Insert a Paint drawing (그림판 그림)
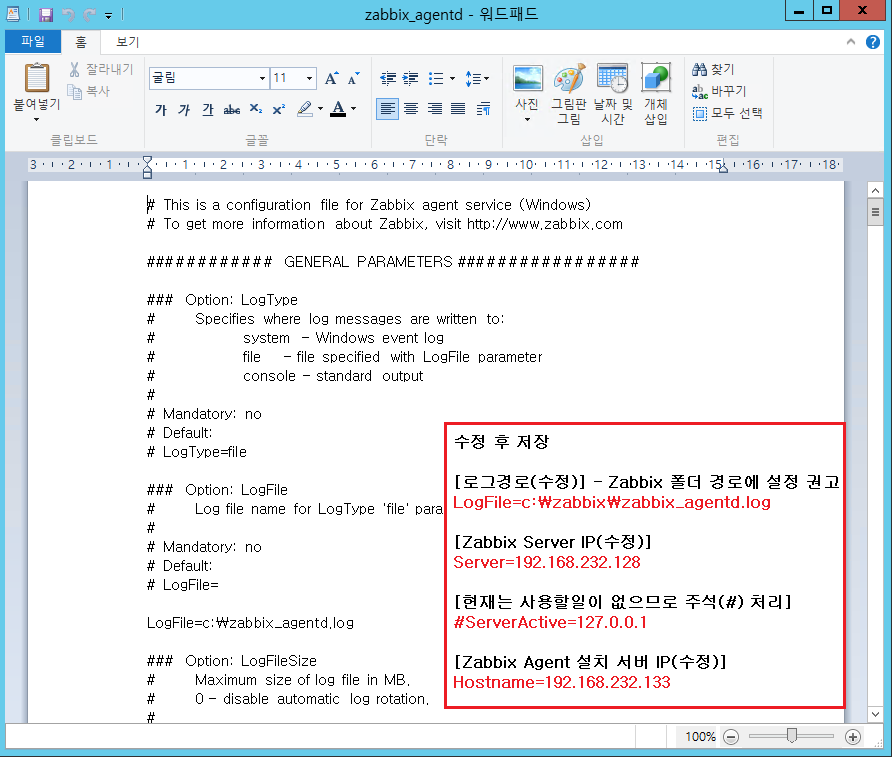The image size is (892, 757). pyautogui.click(x=569, y=94)
